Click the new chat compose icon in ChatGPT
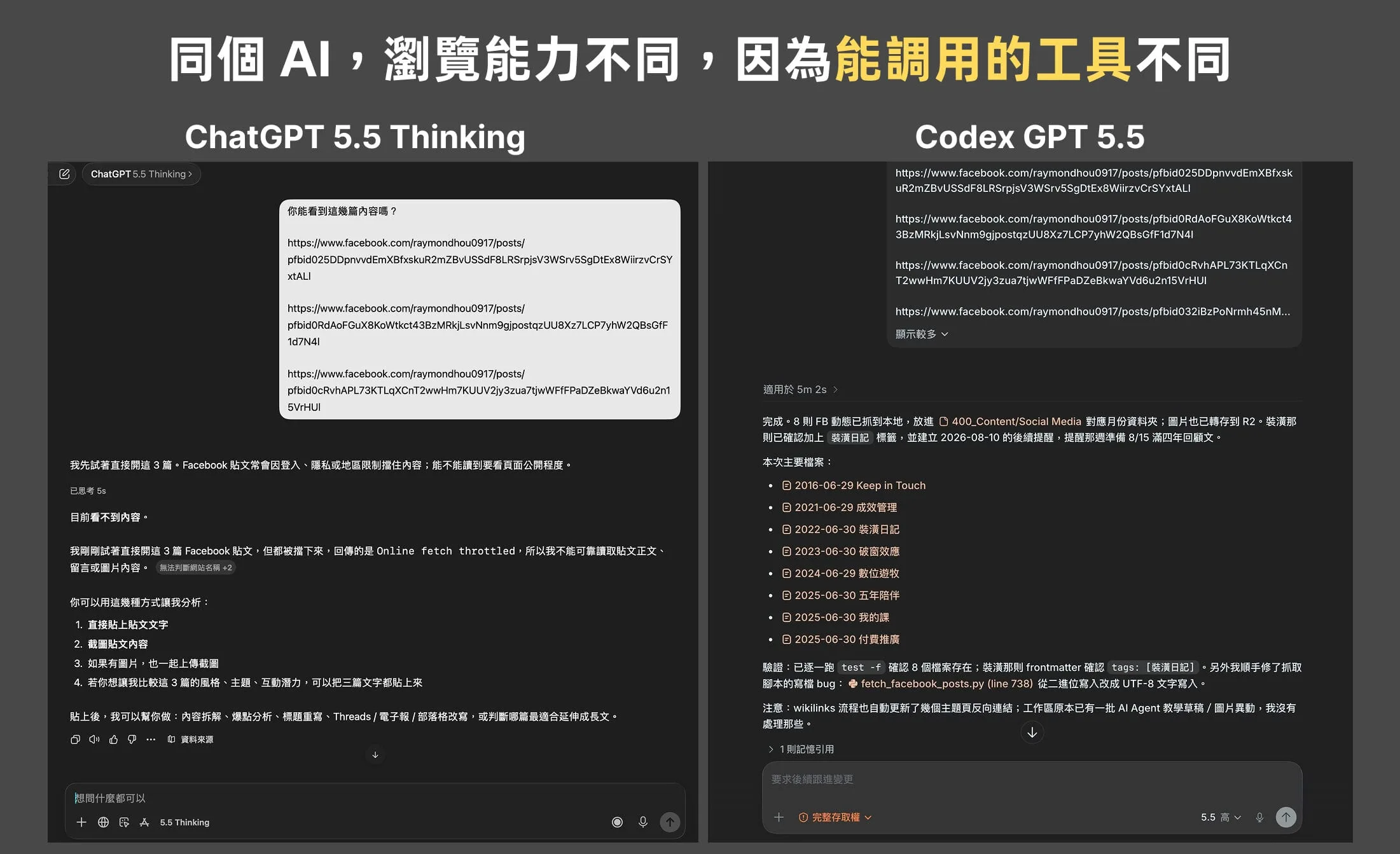Viewport: 1400px width, 854px height. 64,174
